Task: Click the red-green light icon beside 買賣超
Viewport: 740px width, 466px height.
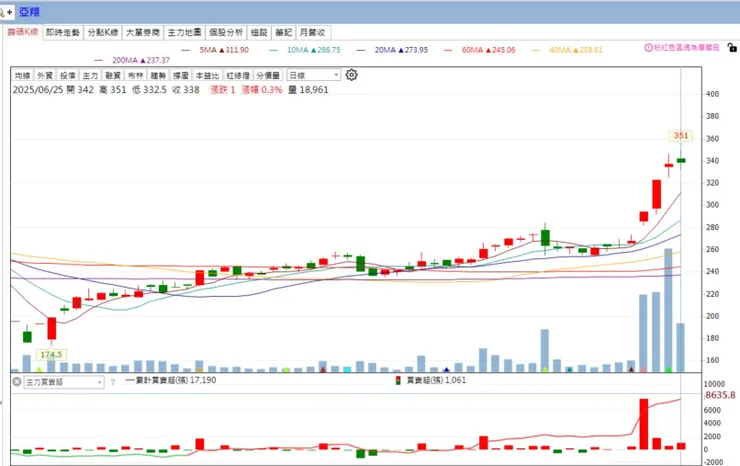Action: tap(398, 381)
